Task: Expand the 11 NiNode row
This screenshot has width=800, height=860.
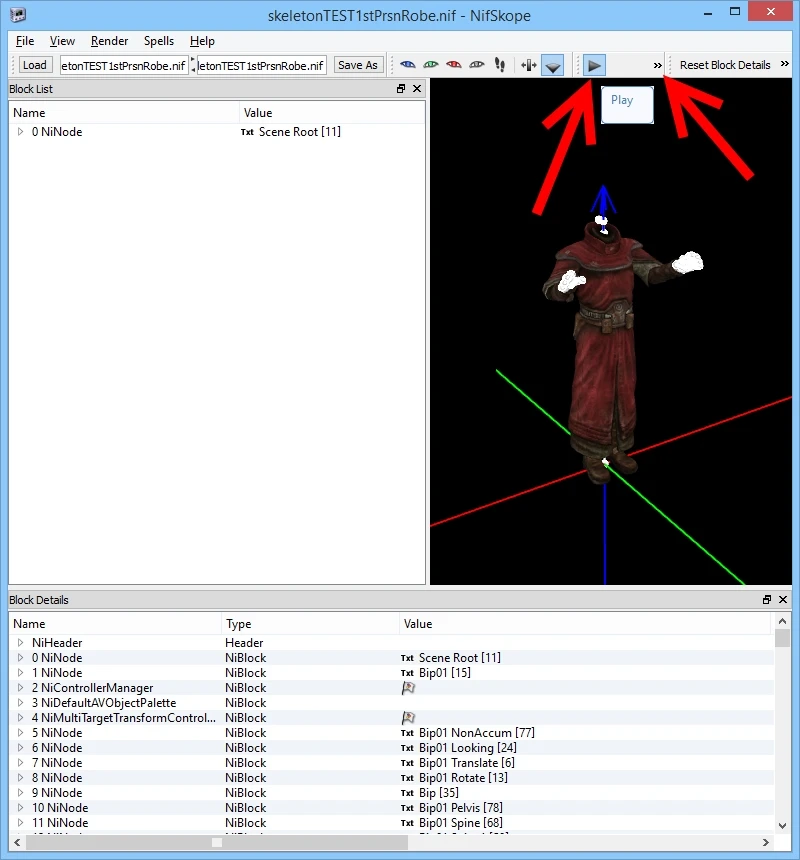Action: click(20, 823)
